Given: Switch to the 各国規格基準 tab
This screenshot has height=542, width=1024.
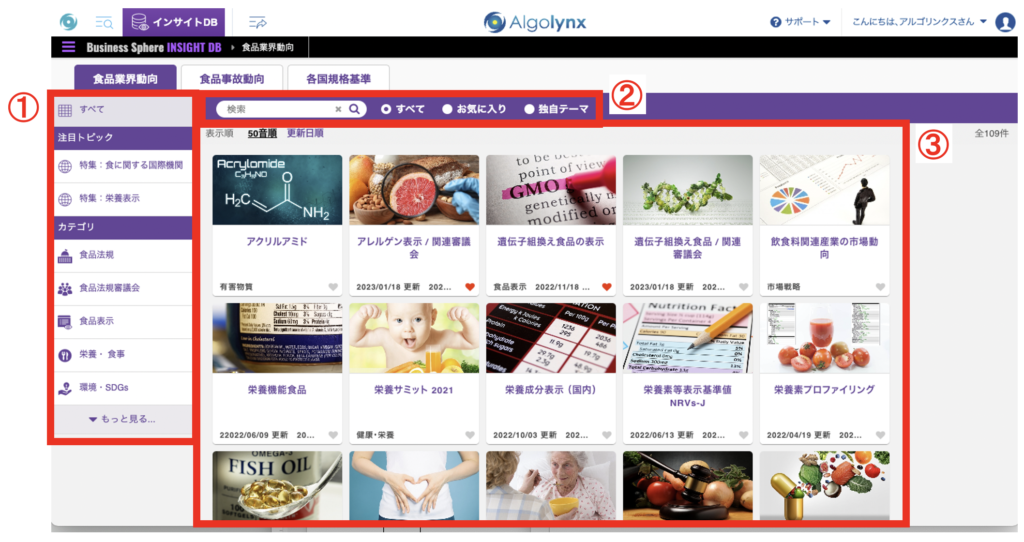Looking at the screenshot, I should point(338,77).
